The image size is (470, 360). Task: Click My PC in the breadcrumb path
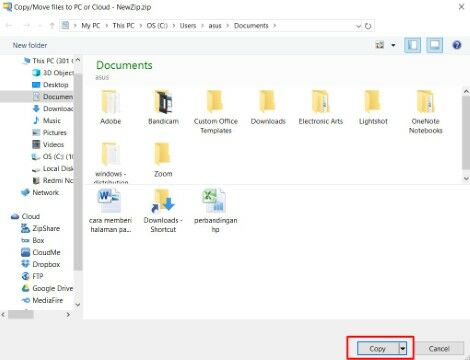(x=91, y=26)
